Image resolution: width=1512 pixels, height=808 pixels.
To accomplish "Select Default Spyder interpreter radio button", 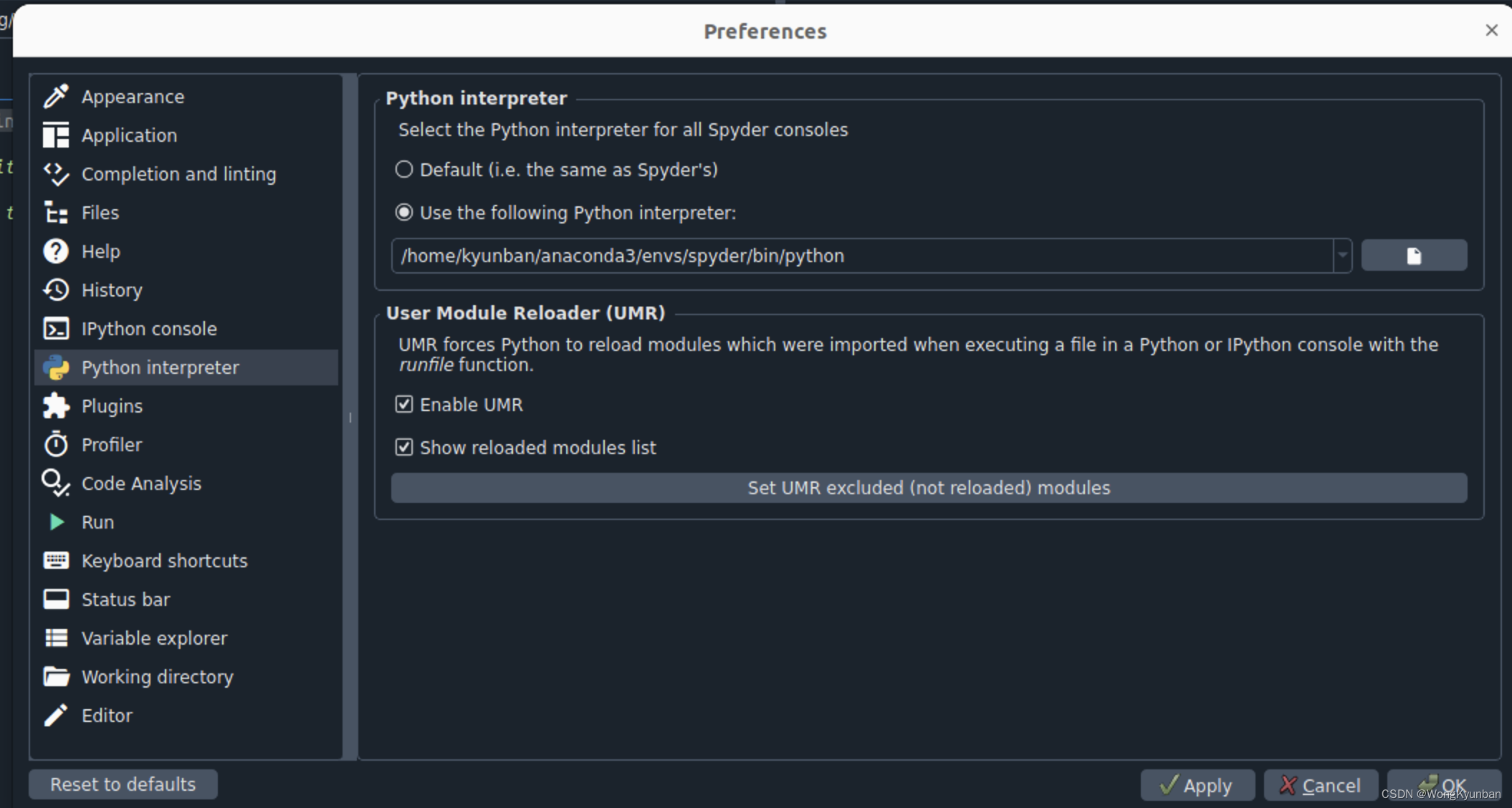I will (405, 170).
